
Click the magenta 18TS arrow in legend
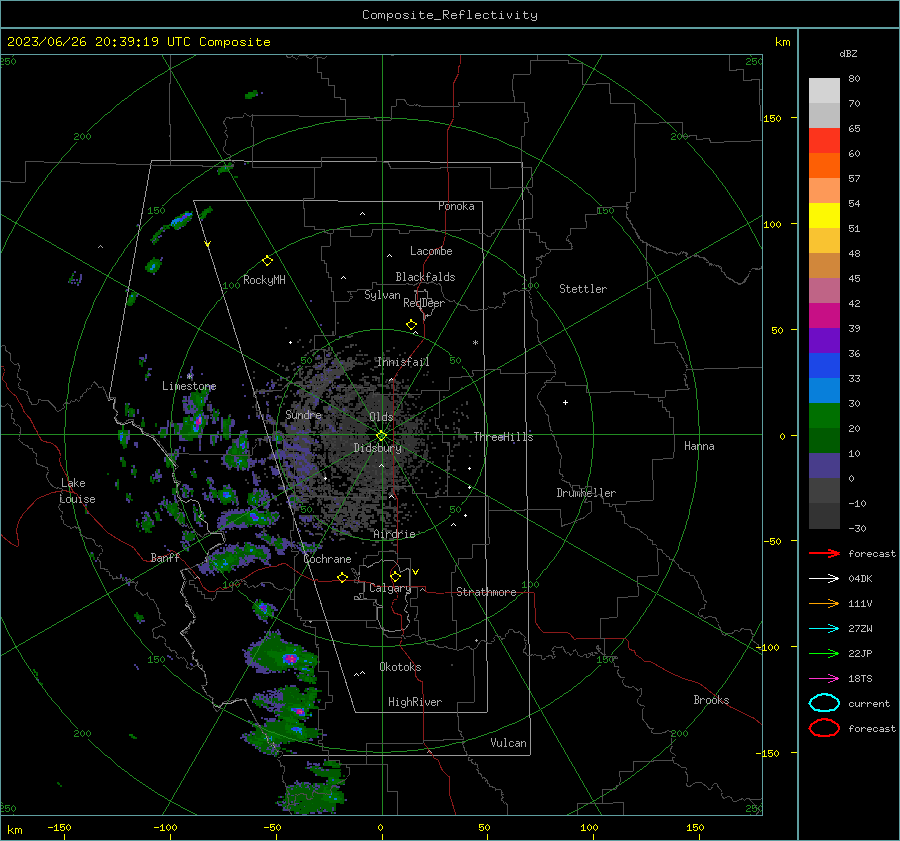[x=824, y=679]
